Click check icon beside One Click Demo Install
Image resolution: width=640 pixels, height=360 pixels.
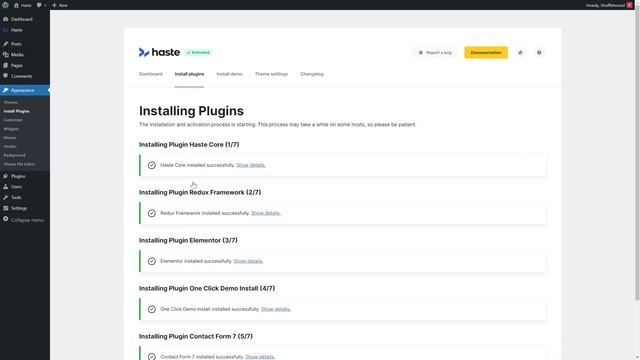pyautogui.click(x=152, y=309)
